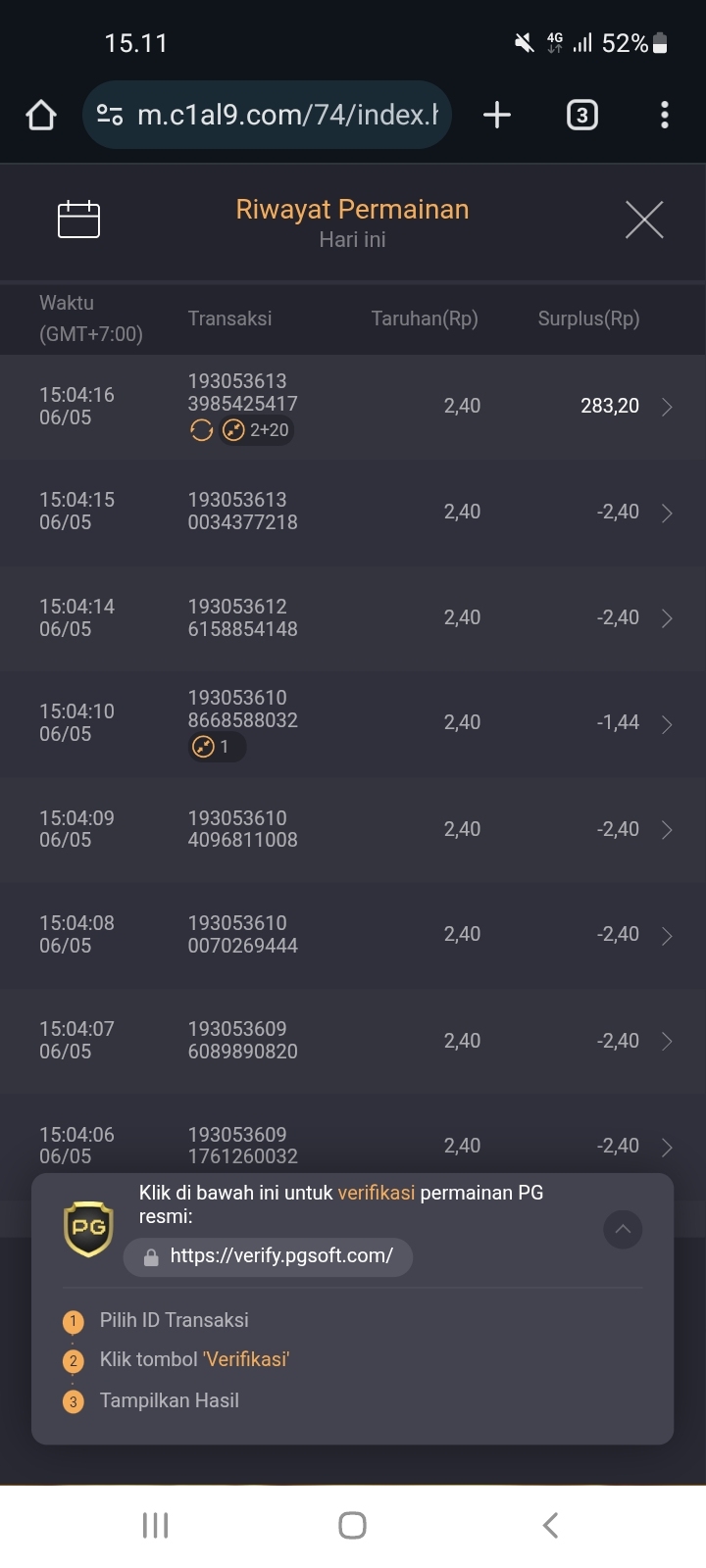Open a new browser tab with plus icon
Screen dimensions: 706x1568
497,115
